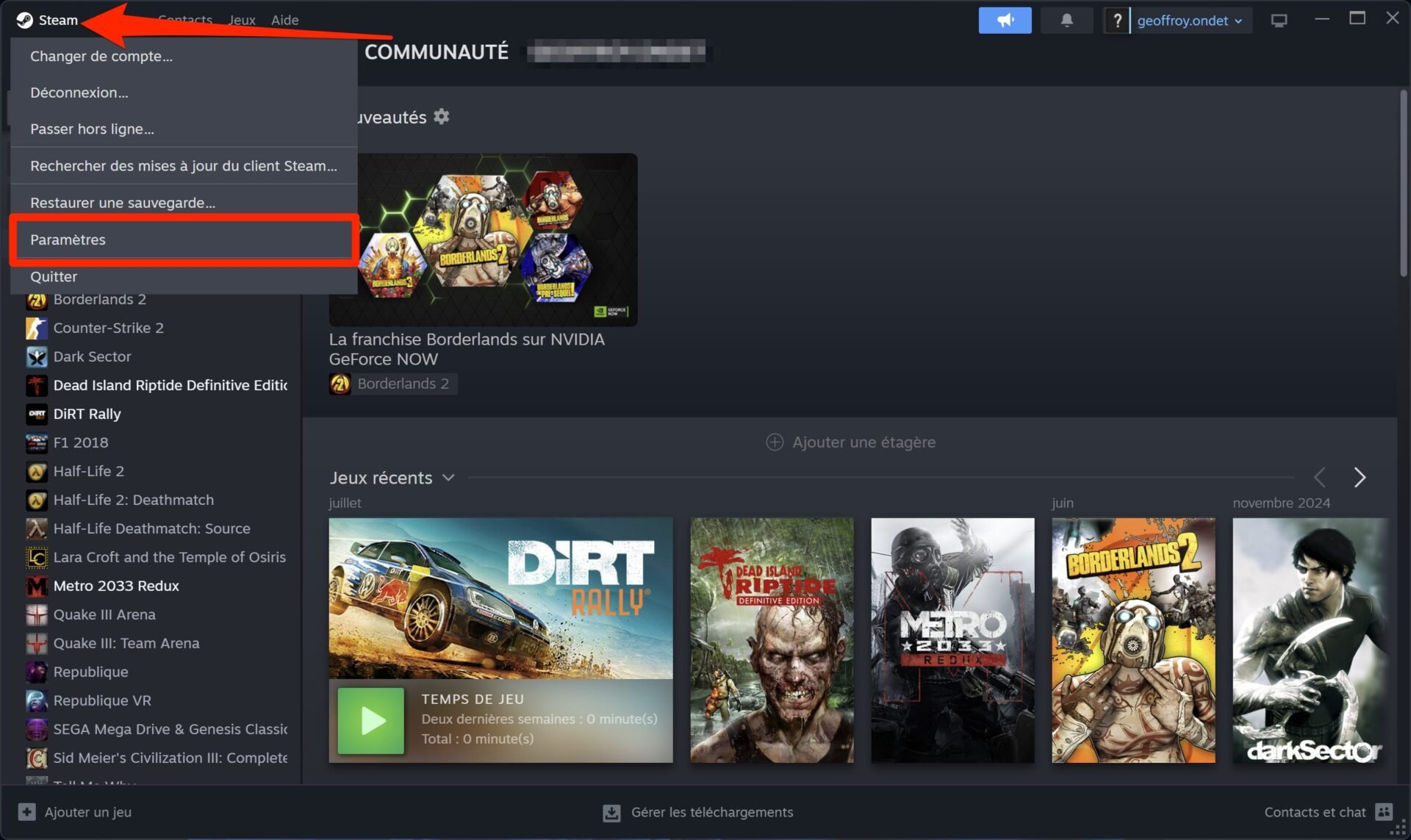
Task: Click the main page vertical scrollbar
Action: point(1402,184)
